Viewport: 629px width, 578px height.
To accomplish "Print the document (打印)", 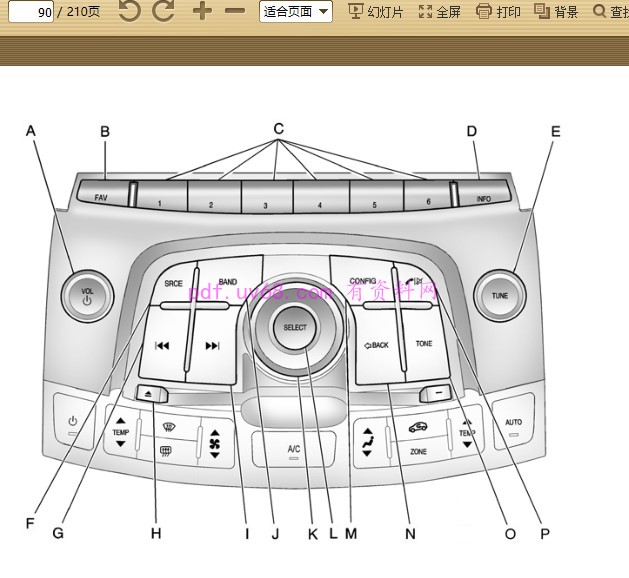I will tap(499, 12).
